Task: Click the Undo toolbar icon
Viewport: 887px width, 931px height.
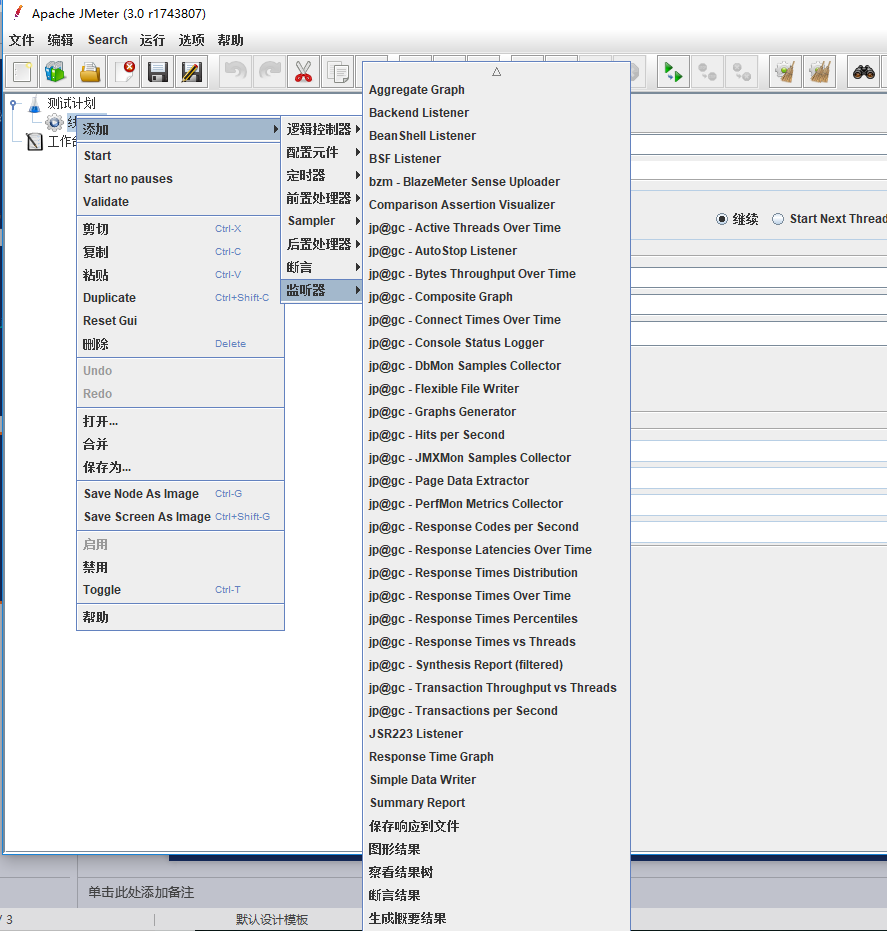Action: (x=236, y=72)
